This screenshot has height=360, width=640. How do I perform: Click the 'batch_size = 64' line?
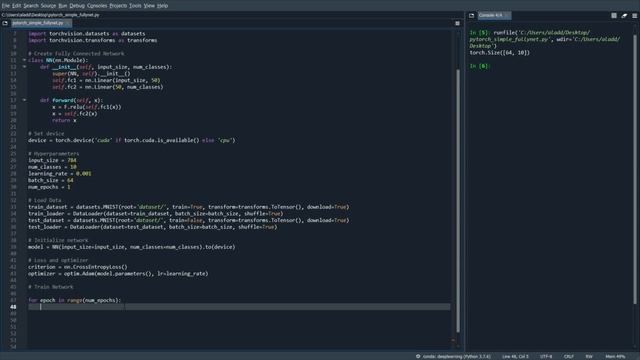51,180
